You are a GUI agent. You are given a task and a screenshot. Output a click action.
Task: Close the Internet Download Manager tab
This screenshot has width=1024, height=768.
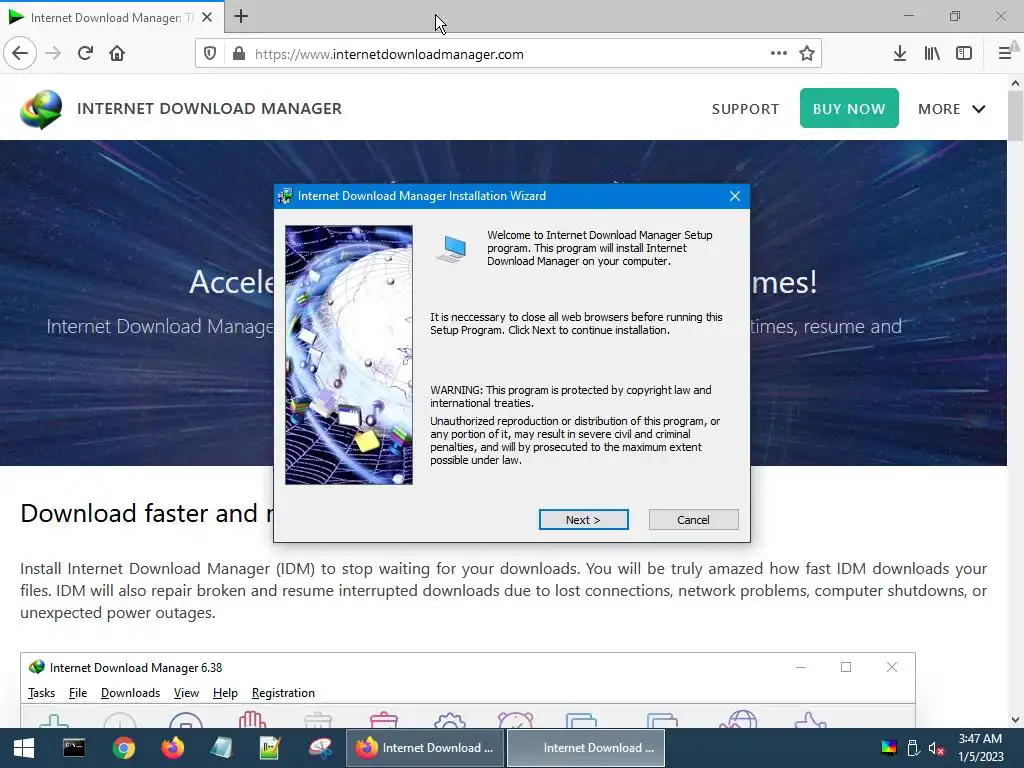click(207, 18)
